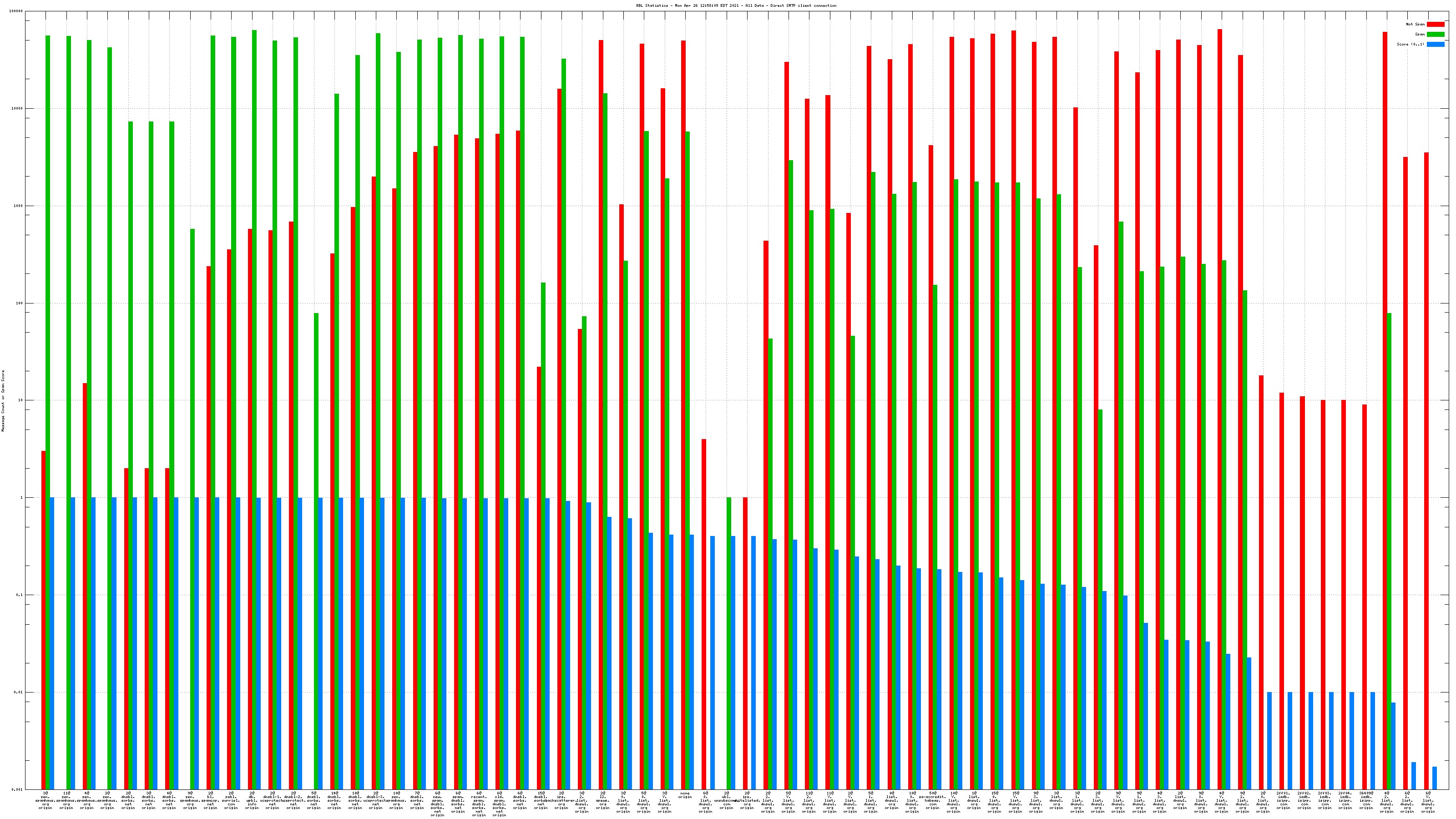
Task: Click the 'ips.backscatterer.org origin' x-axis label
Action: pos(561,800)
